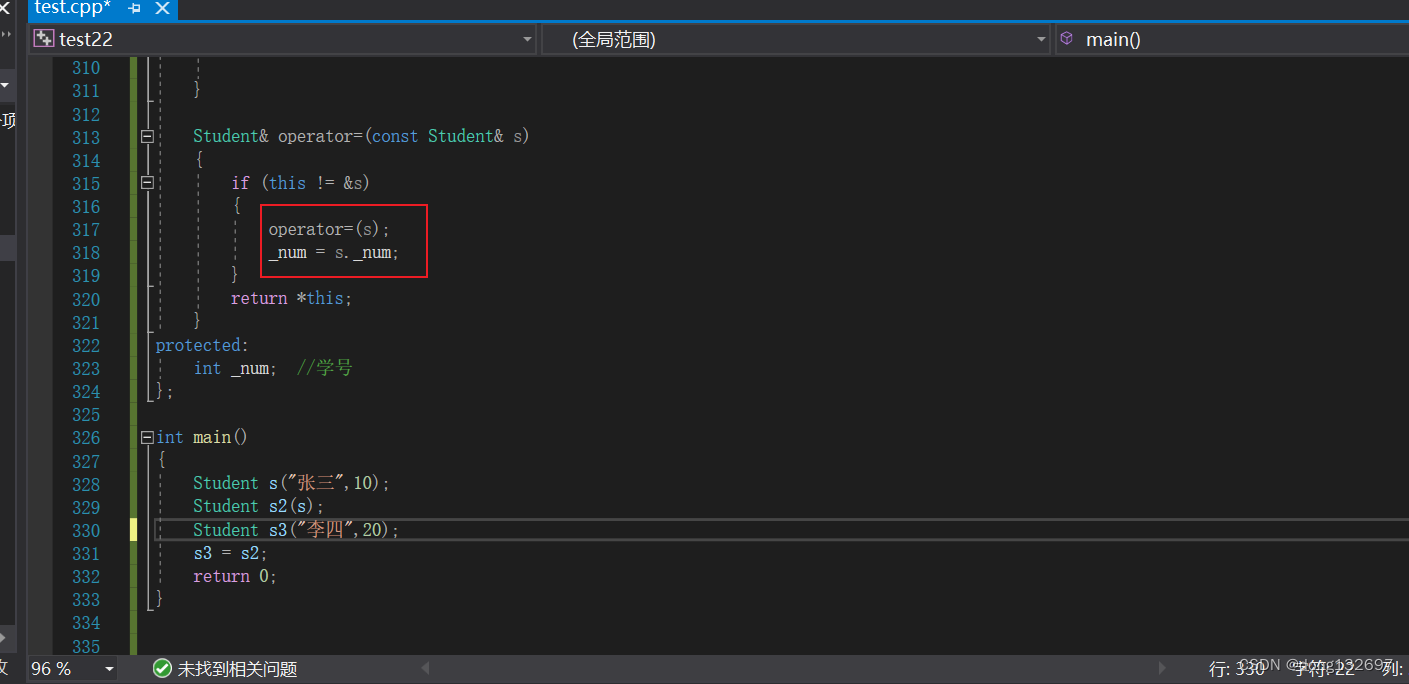Click the test22 project icon
Screen dimensions: 1409x684
pos(43,39)
